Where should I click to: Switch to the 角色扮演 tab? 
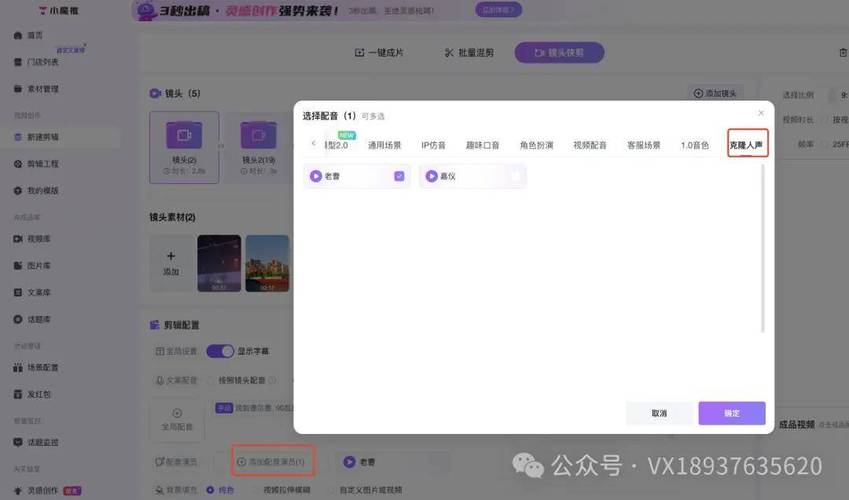point(536,145)
